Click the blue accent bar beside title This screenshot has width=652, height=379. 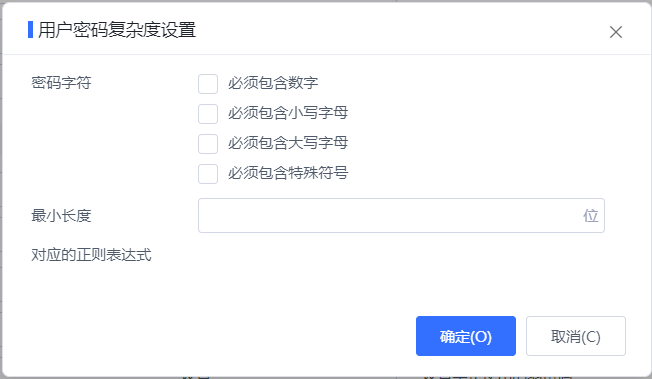(x=30, y=30)
